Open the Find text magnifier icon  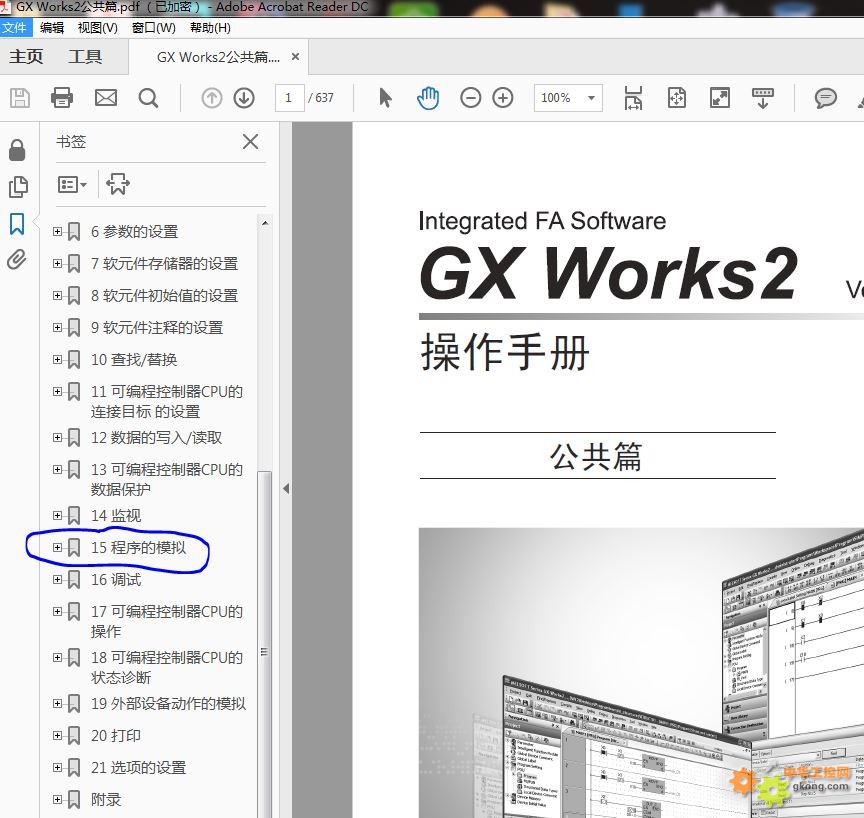pos(148,98)
